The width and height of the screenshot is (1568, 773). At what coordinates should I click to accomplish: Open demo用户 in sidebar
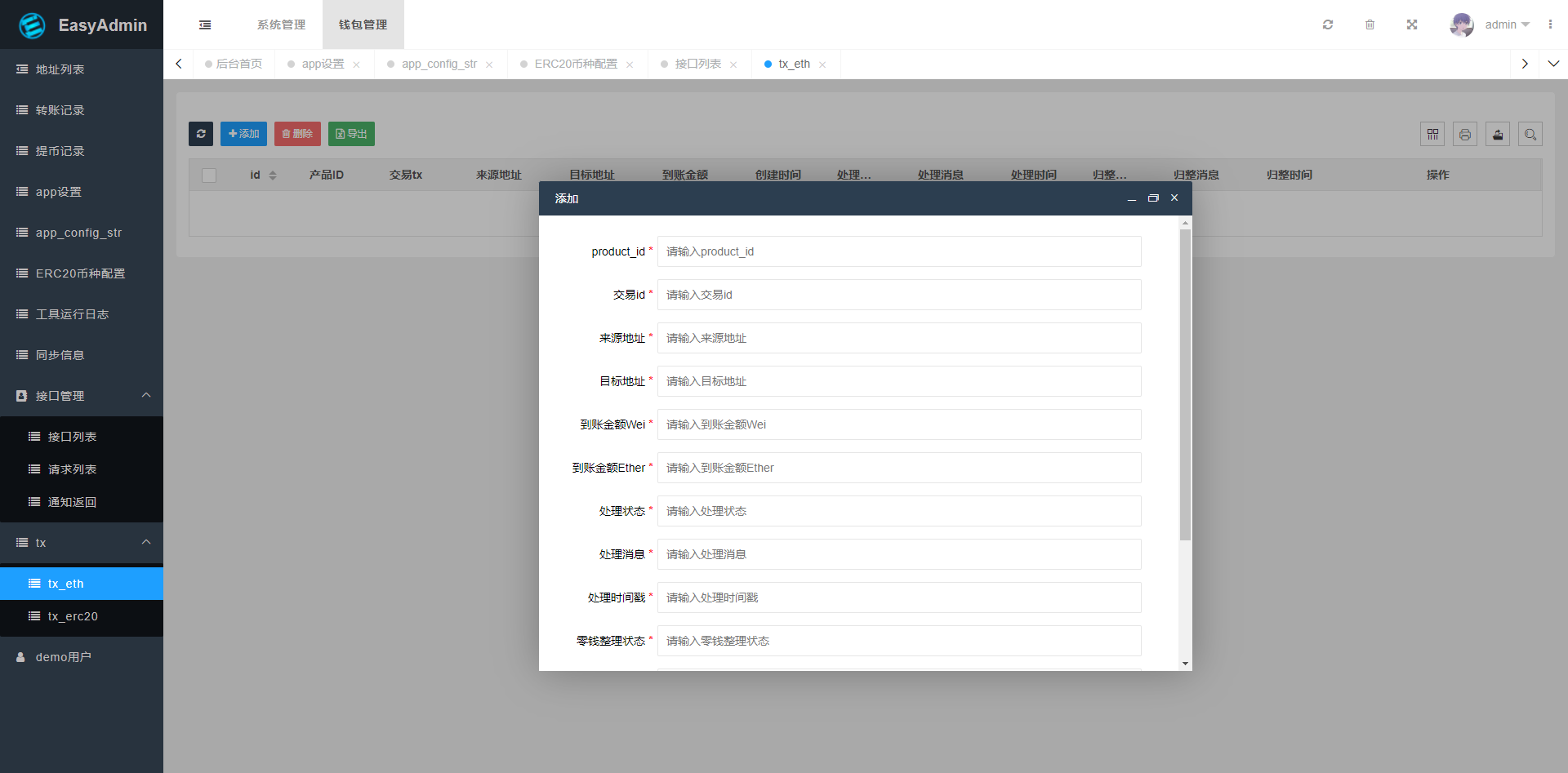(82, 657)
